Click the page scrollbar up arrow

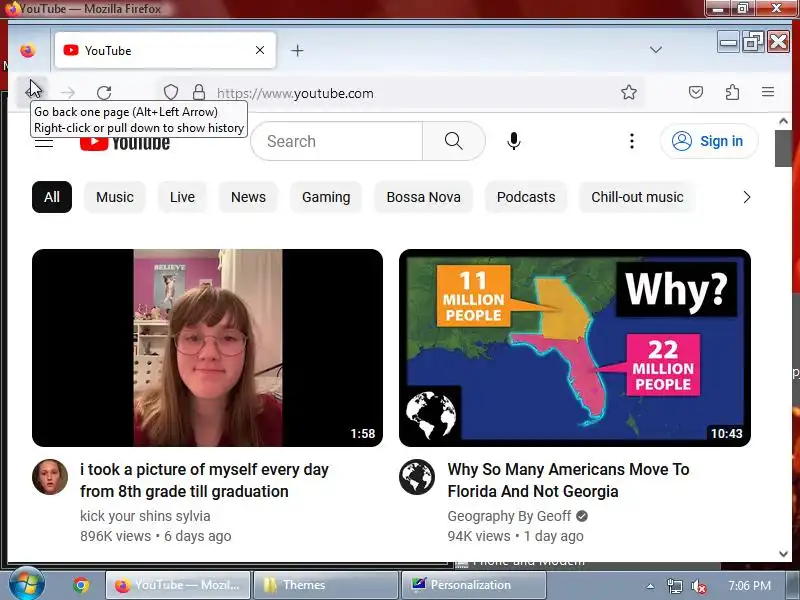pos(783,121)
